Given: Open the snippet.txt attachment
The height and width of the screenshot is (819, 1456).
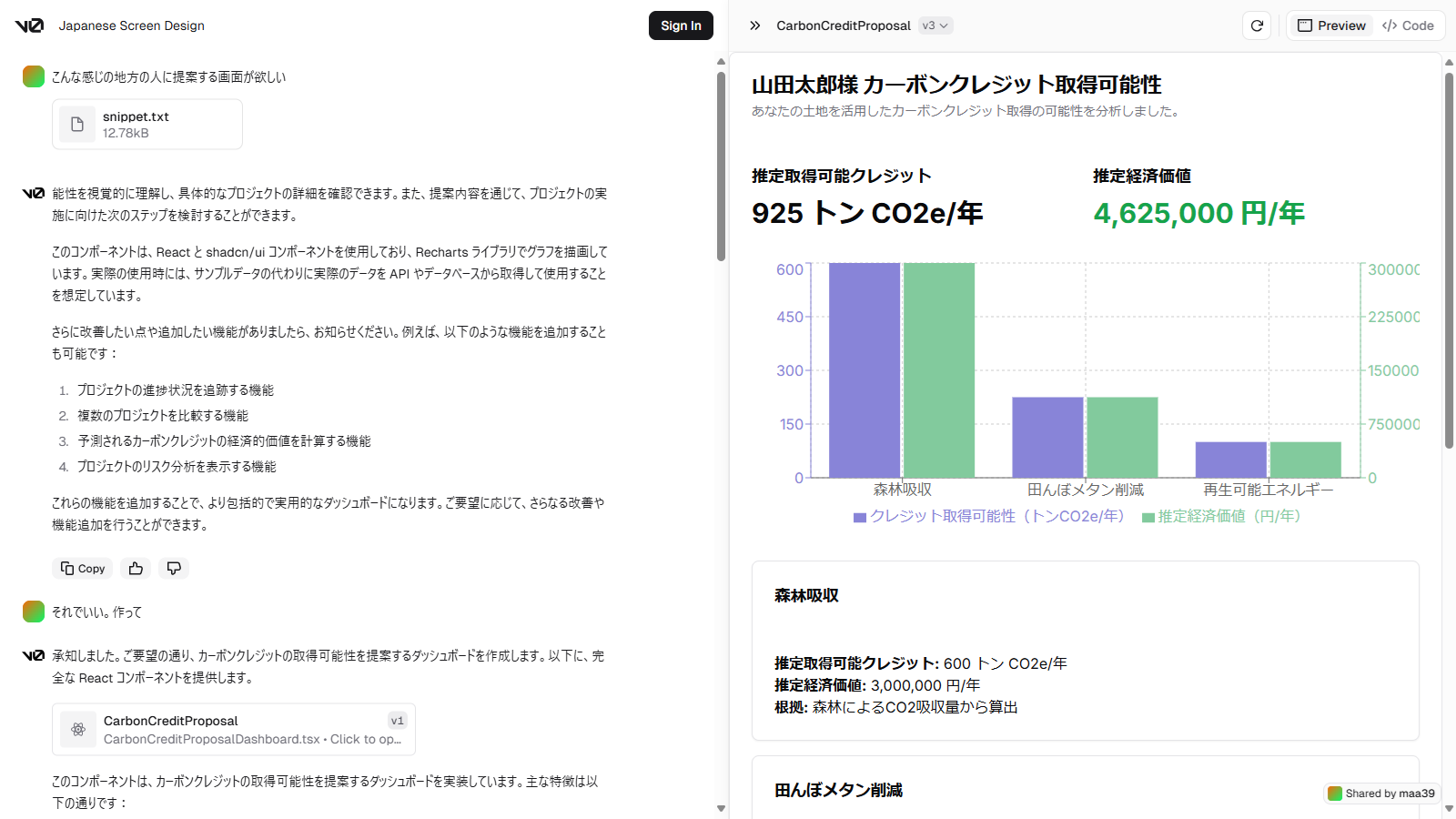Looking at the screenshot, I should [147, 125].
